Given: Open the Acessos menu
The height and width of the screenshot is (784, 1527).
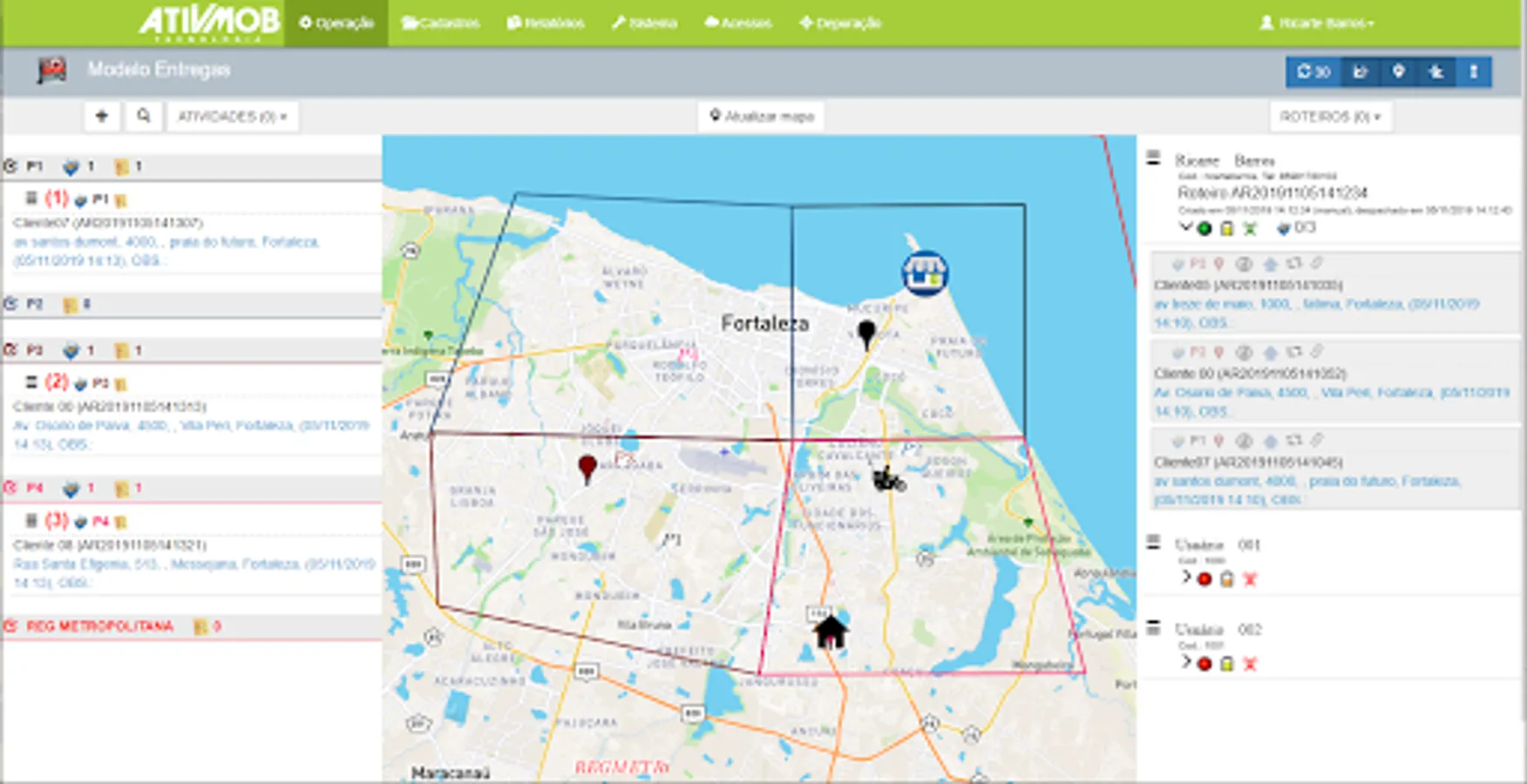Looking at the screenshot, I should coord(738,23).
